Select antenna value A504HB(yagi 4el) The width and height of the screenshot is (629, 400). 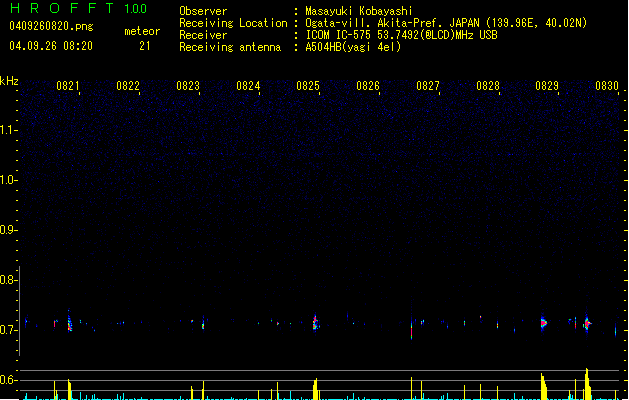click(353, 47)
